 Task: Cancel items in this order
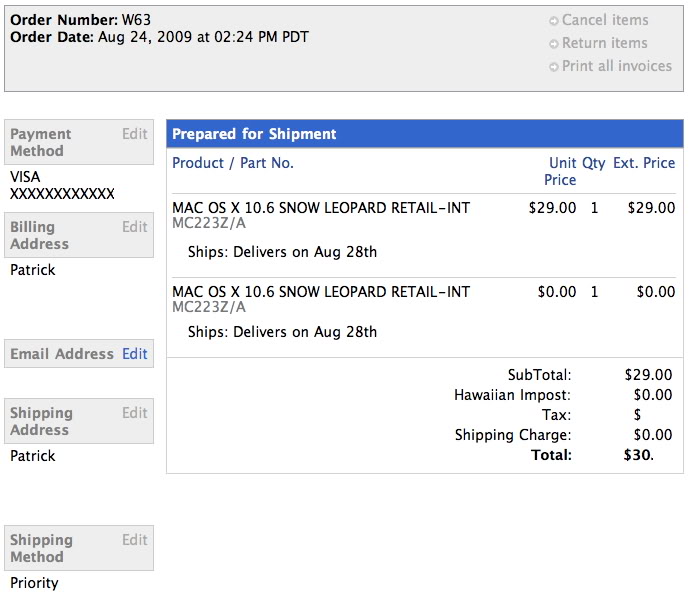[x=604, y=20]
